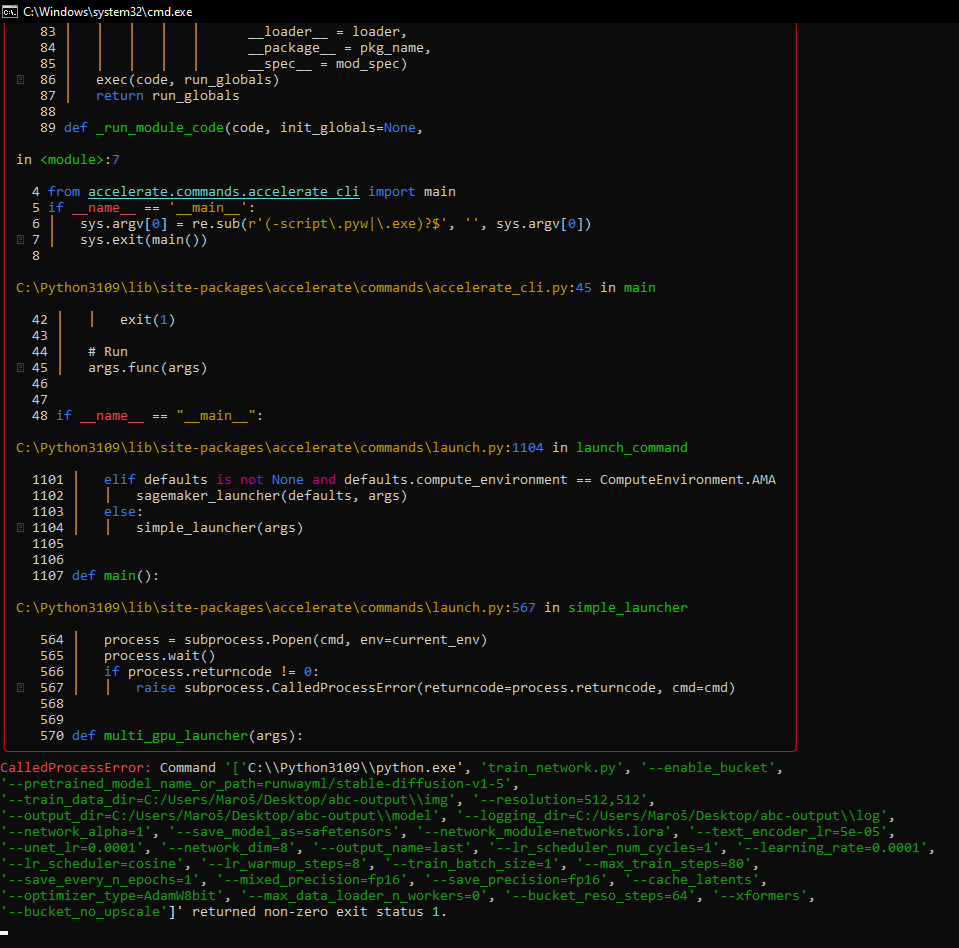This screenshot has width=959, height=948.
Task: Click the red error marker beside line 7
Action: [x=22, y=239]
